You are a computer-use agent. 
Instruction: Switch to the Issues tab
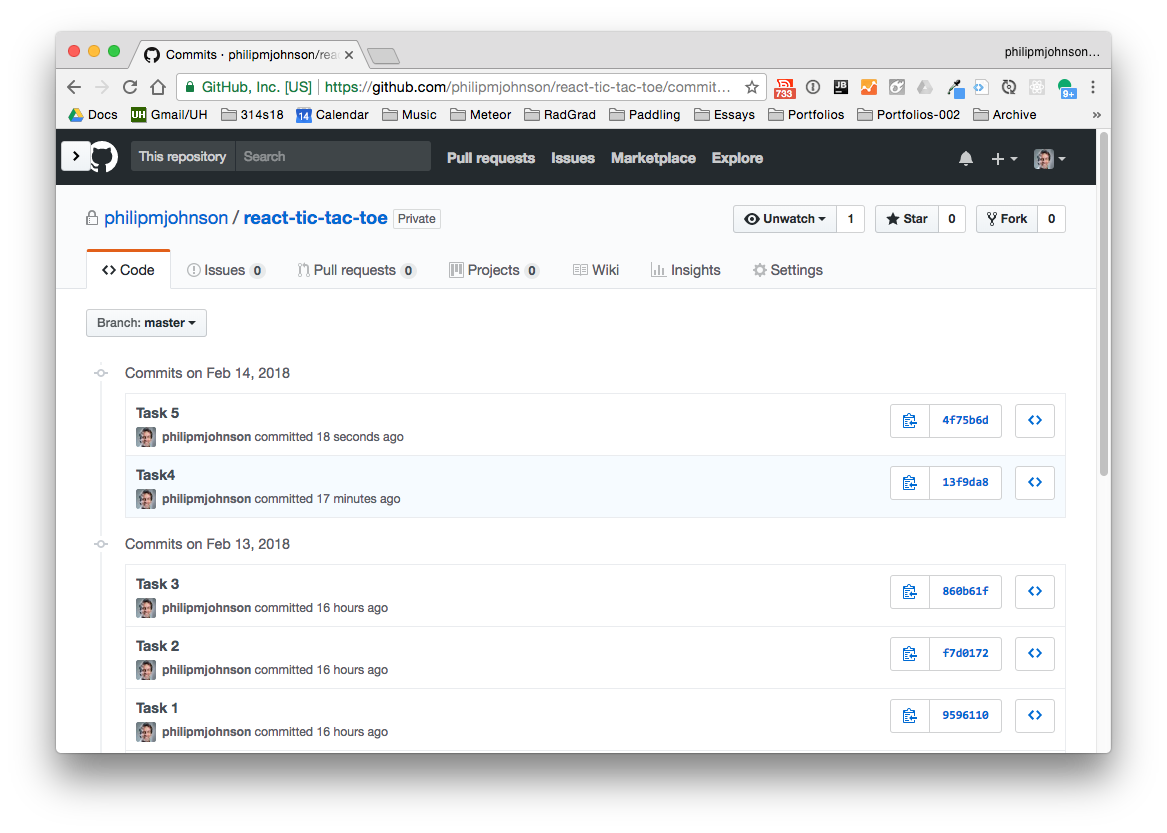tap(225, 270)
